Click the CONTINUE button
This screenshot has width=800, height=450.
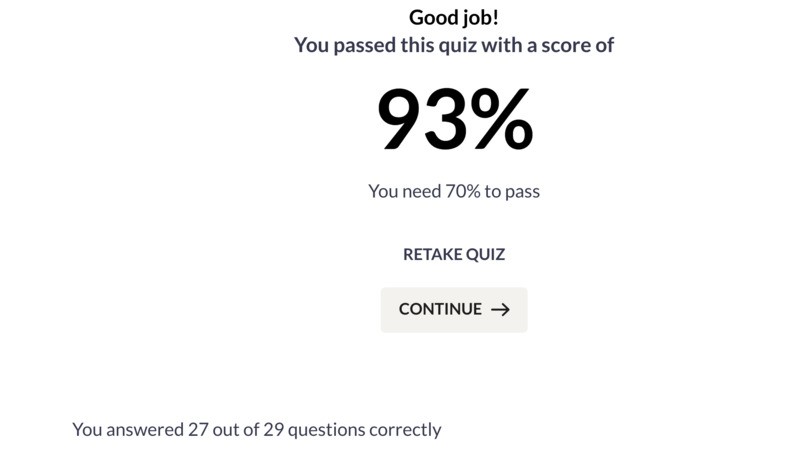click(x=454, y=310)
